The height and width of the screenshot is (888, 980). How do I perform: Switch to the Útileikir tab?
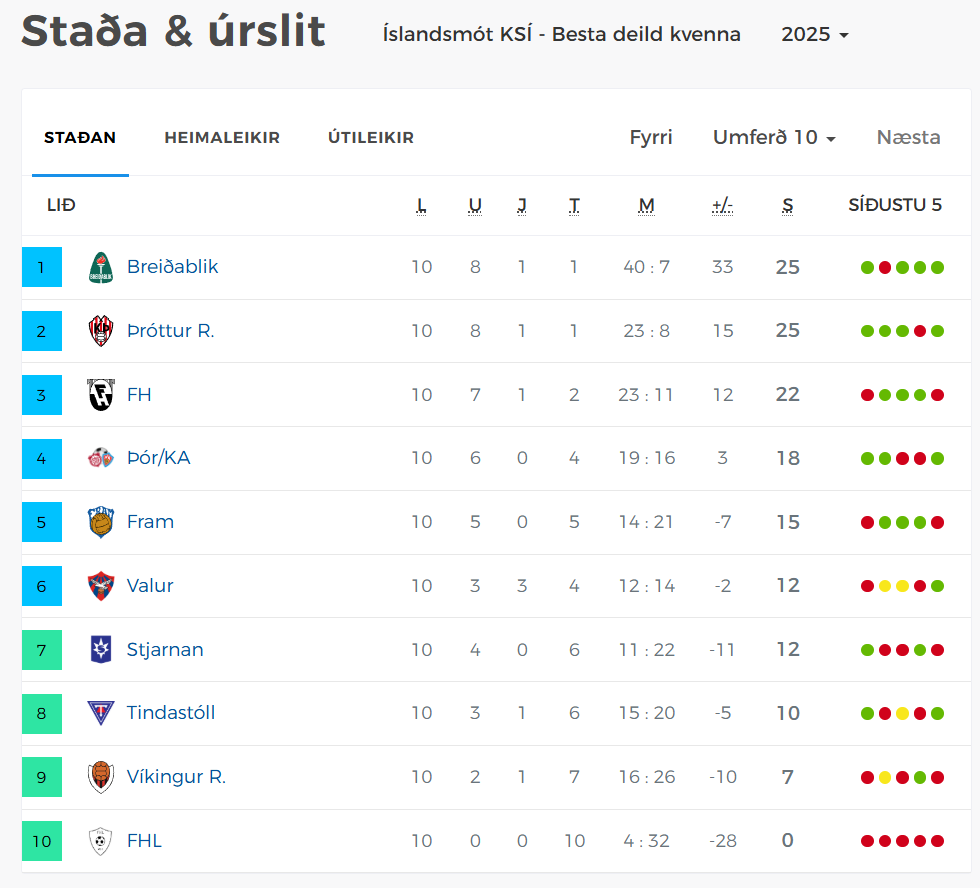(371, 137)
